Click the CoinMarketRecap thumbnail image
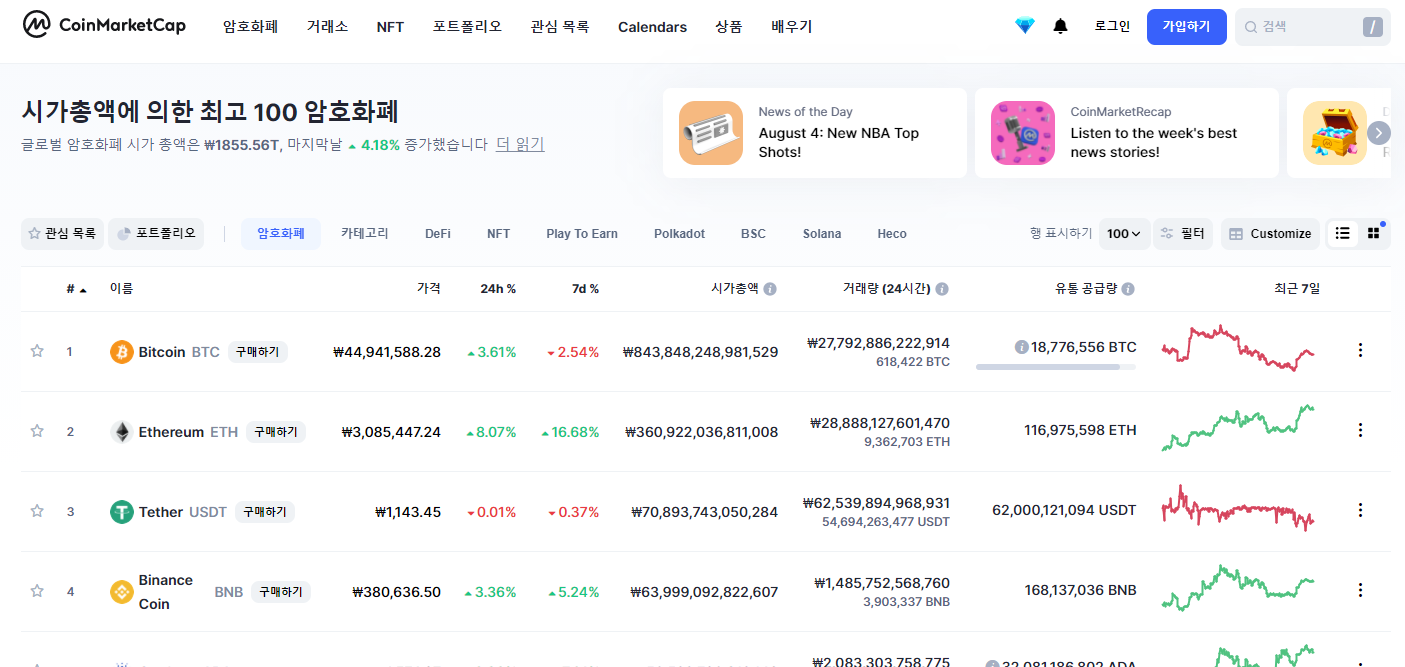The image size is (1405, 667). [1023, 133]
